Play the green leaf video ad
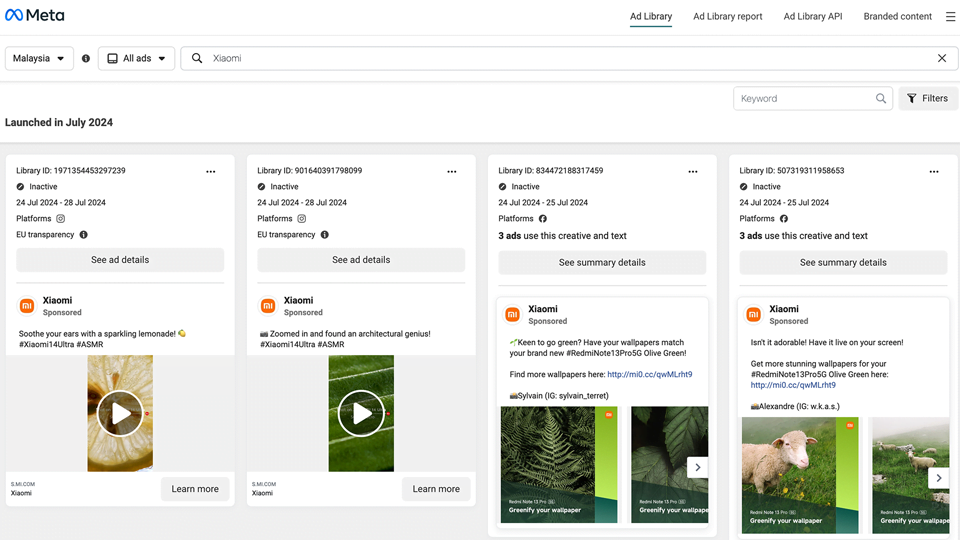The height and width of the screenshot is (540, 960). pos(361,413)
